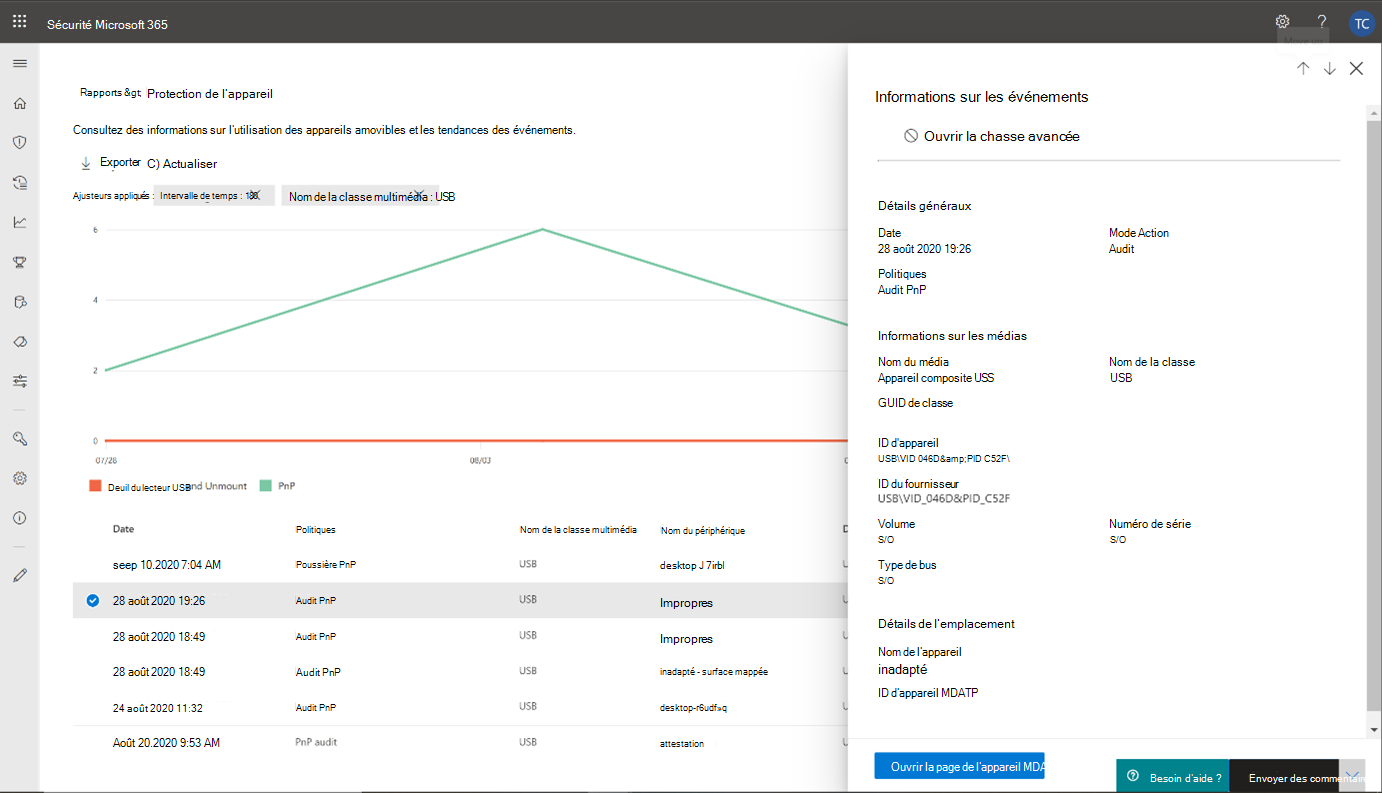Open the info circle sidebar icon
Image resolution: width=1382 pixels, height=793 pixels.
[x=19, y=518]
